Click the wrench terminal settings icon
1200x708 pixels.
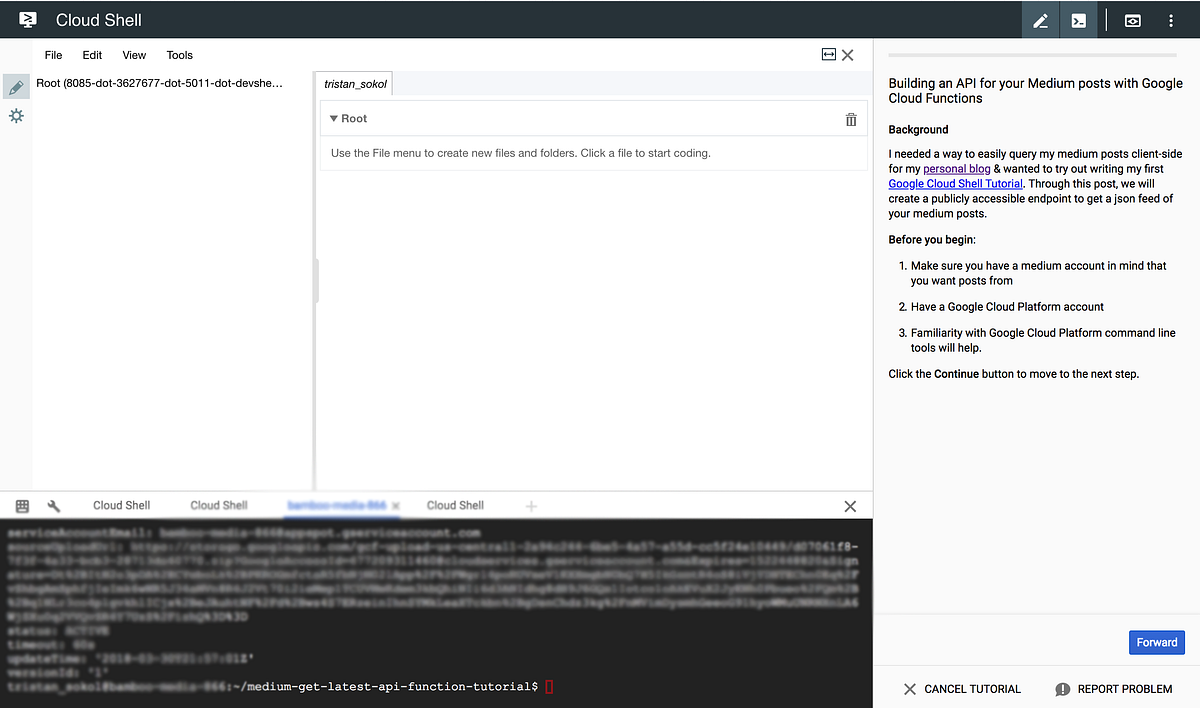(55, 505)
